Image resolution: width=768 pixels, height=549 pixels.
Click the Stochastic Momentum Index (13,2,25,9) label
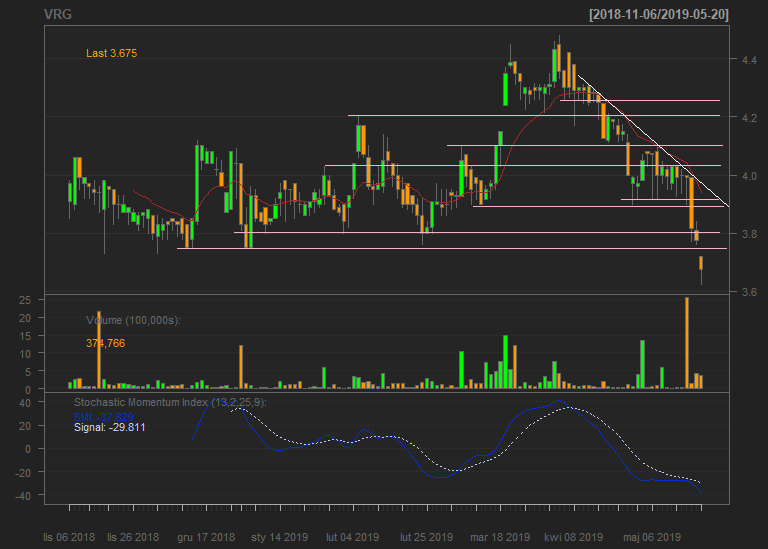(x=170, y=403)
